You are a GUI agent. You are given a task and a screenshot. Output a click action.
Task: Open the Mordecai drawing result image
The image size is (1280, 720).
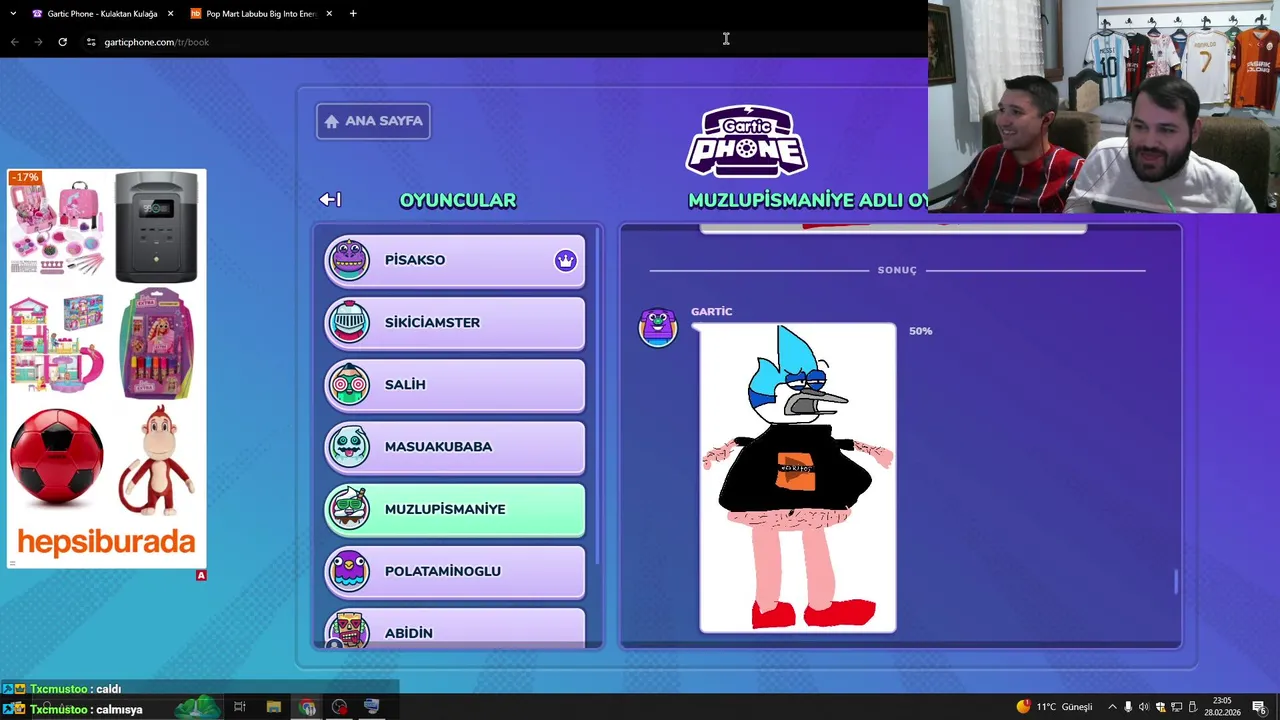pos(798,478)
